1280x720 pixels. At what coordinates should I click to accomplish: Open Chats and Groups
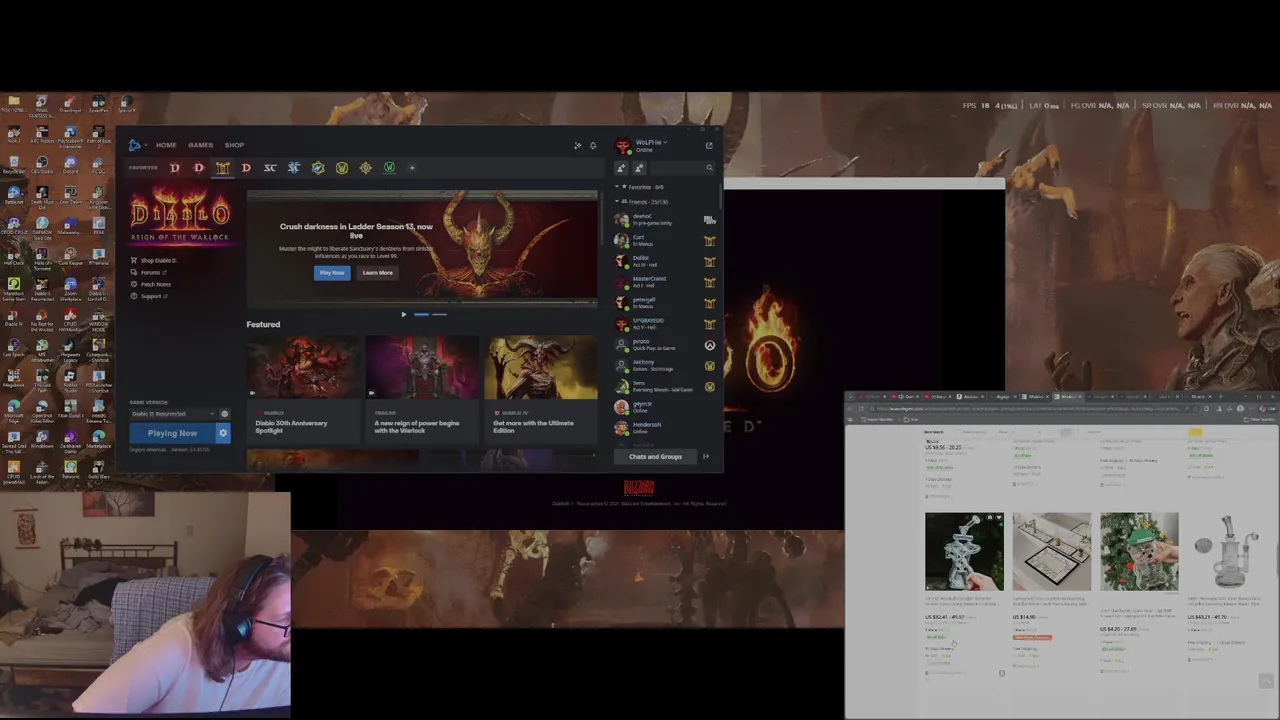tap(655, 457)
